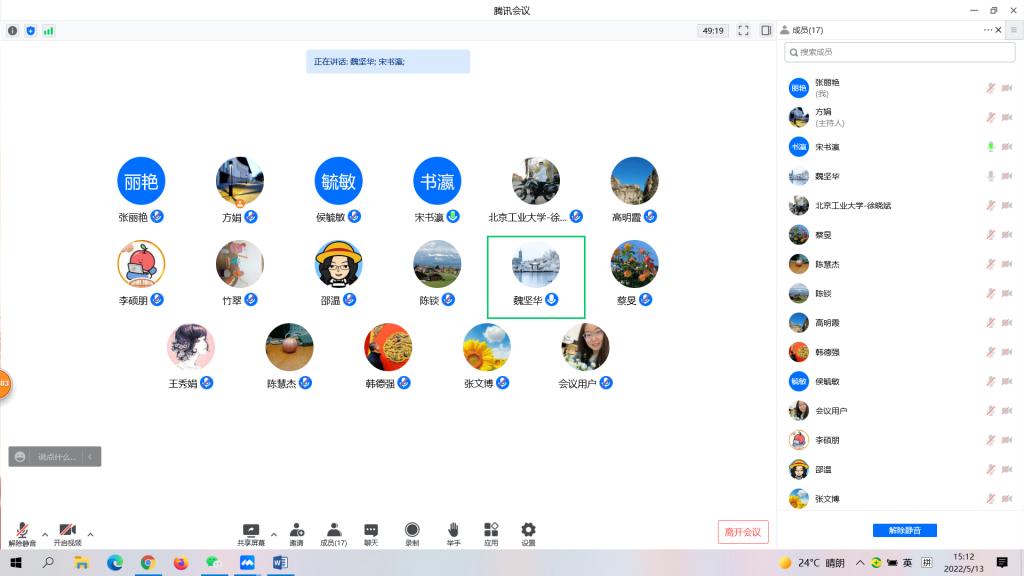Expand audio options arrow beside 解除静音
1024x576 pixels.
45,534
